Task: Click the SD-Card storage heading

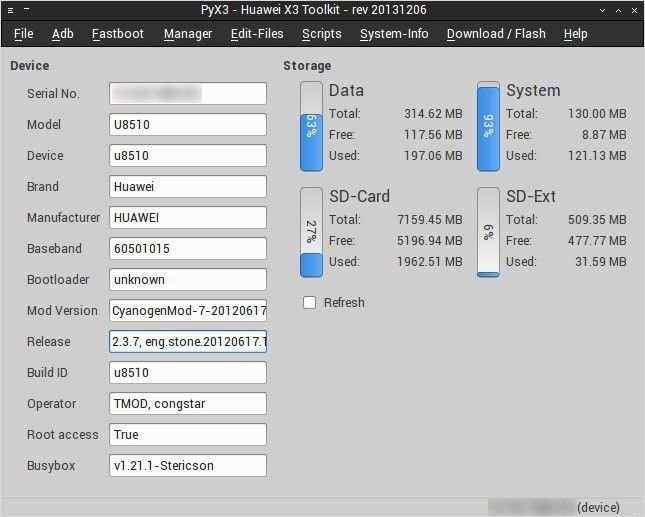Action: 360,197
